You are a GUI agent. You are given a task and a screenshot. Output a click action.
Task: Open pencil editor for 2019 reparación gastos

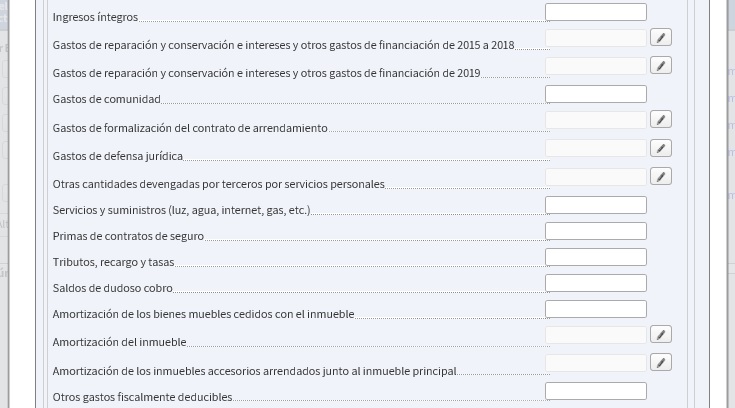click(660, 66)
